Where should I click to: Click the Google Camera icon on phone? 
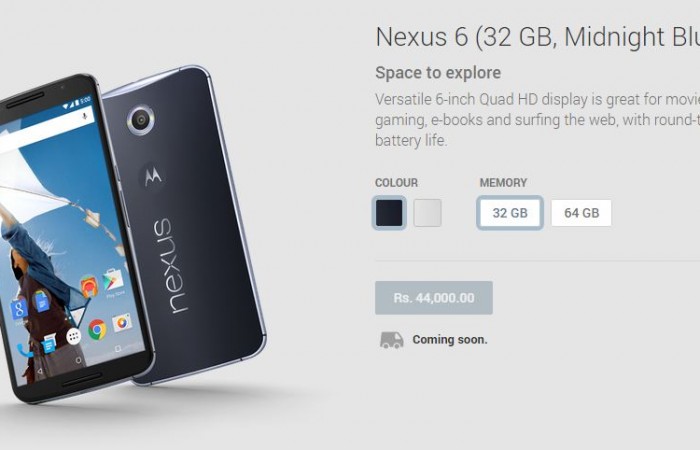click(122, 322)
